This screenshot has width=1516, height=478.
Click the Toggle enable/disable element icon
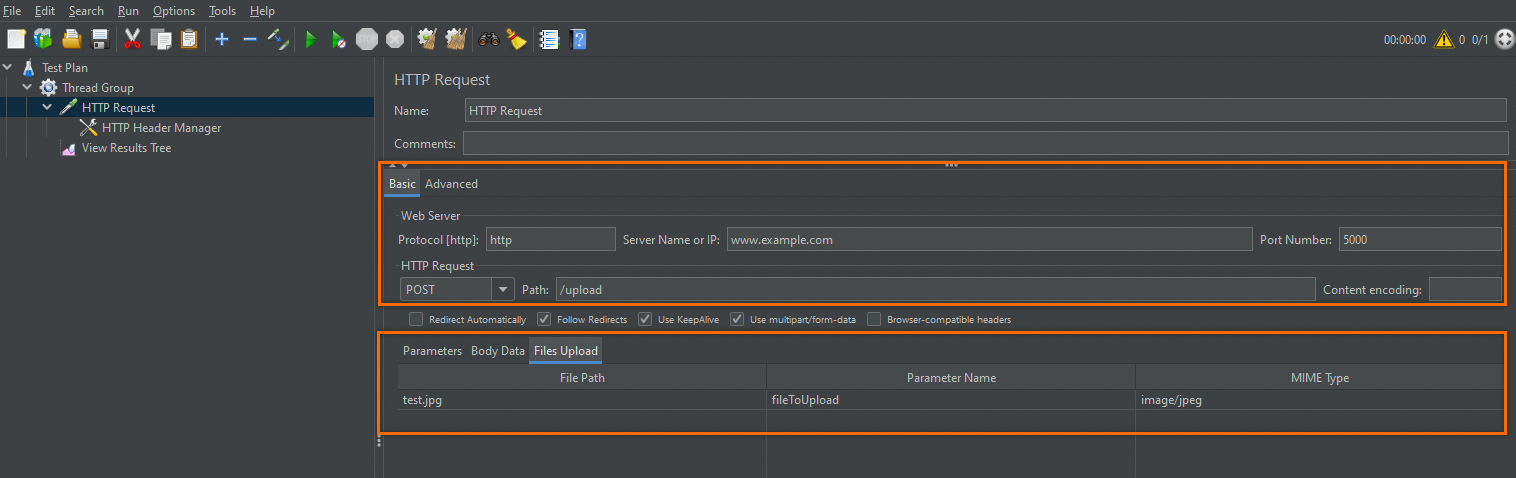click(279, 39)
